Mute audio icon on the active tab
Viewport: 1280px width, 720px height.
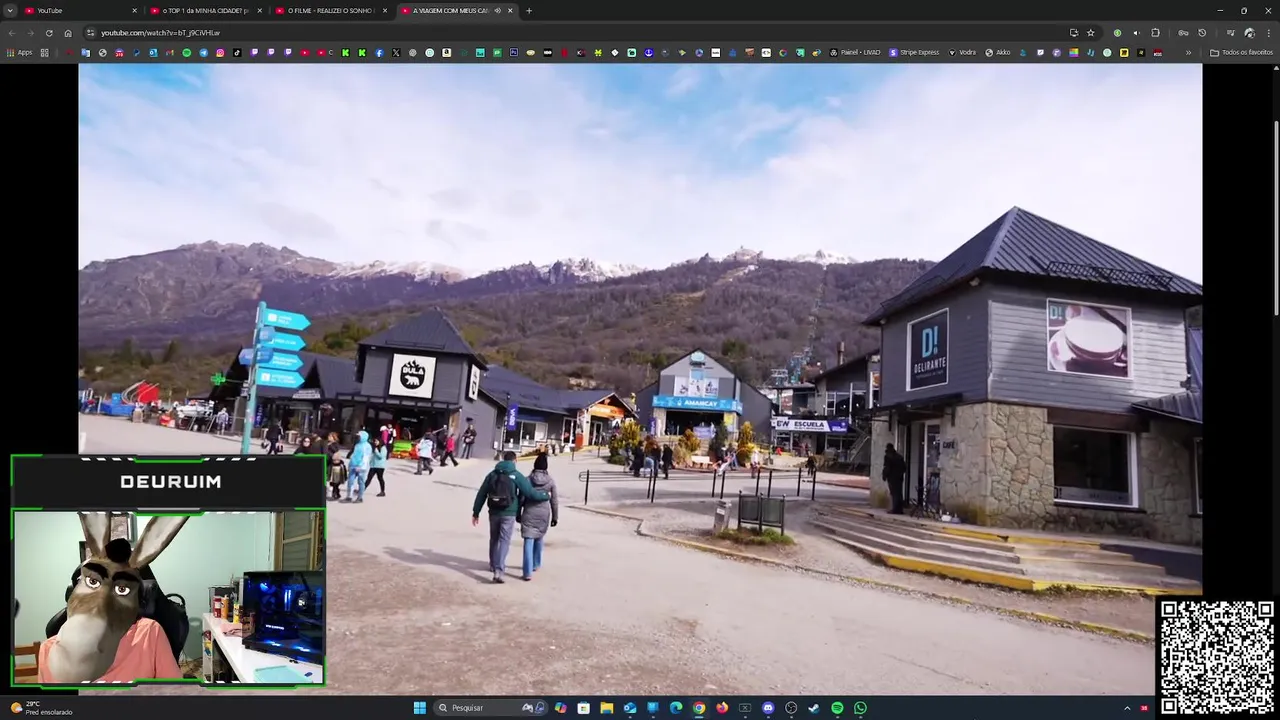point(497,10)
